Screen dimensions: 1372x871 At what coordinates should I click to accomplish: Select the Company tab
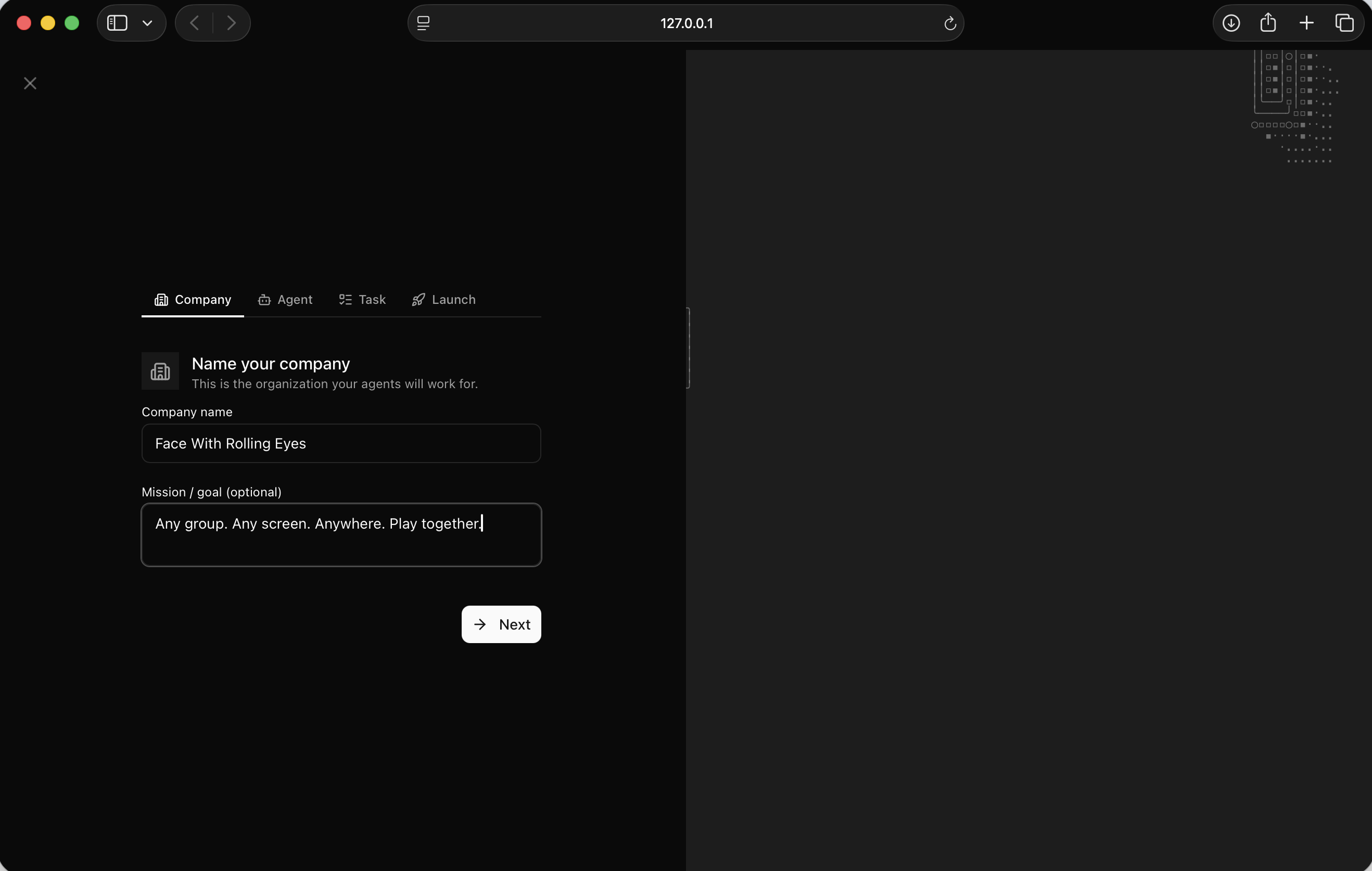(193, 300)
